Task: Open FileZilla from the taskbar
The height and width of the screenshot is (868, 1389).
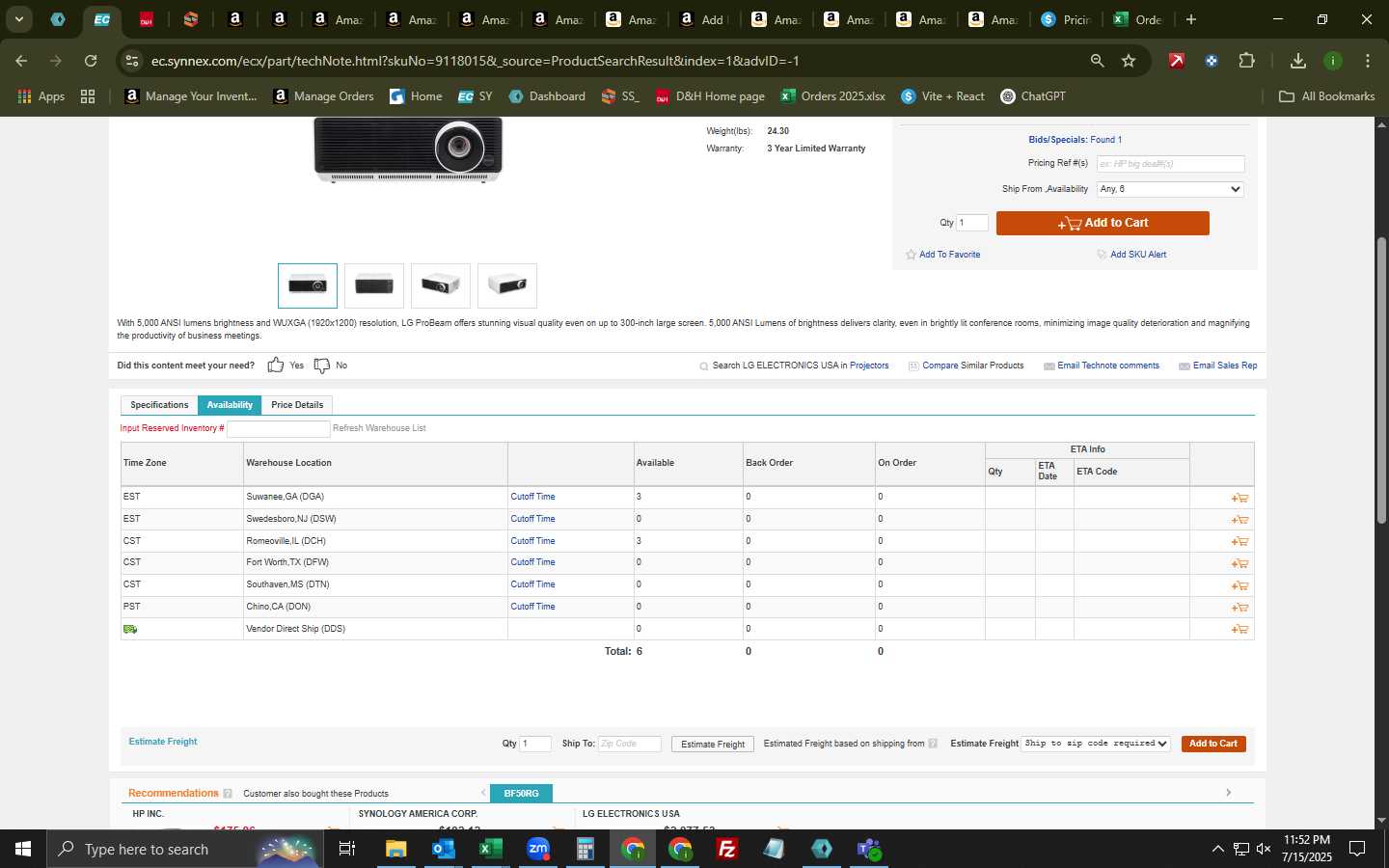Action: 727,849
